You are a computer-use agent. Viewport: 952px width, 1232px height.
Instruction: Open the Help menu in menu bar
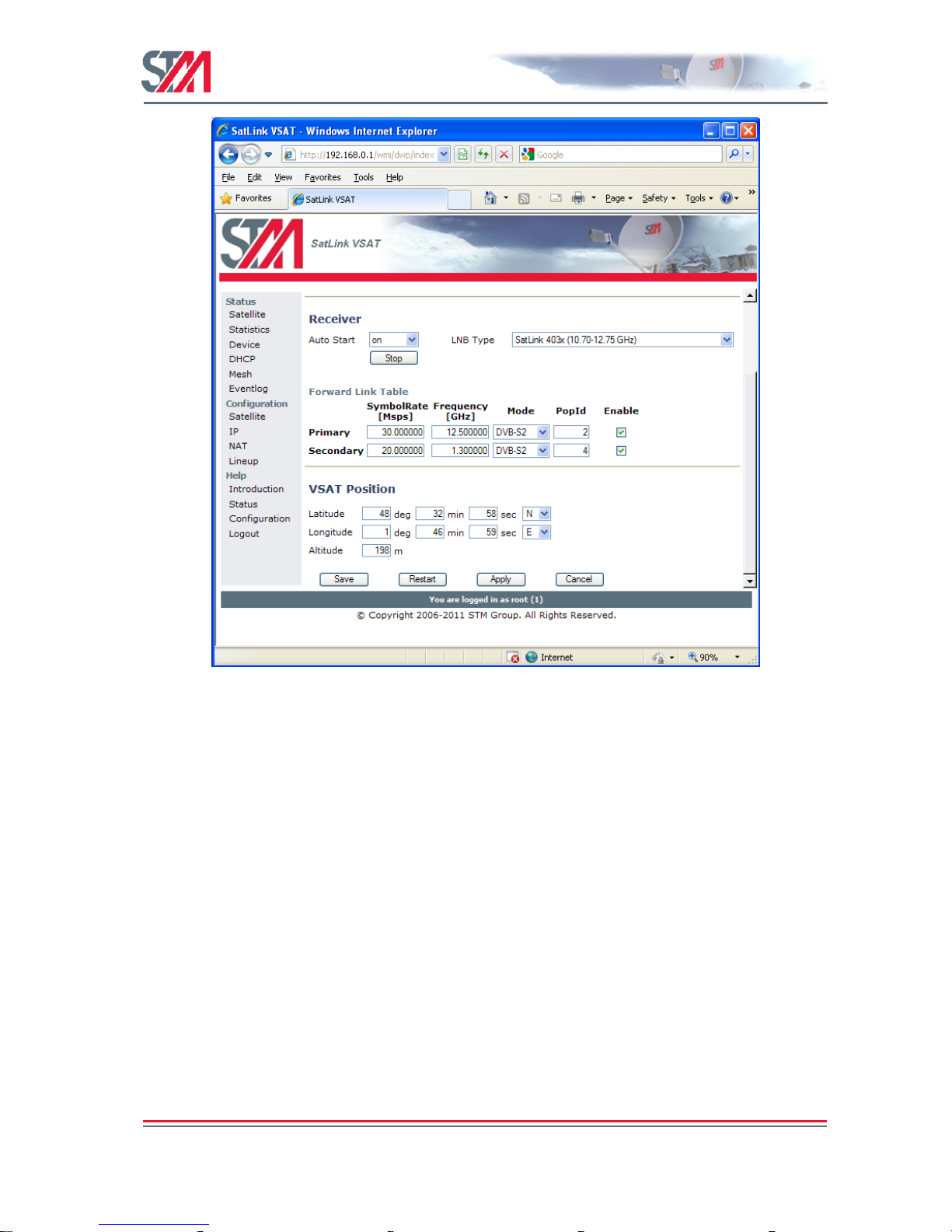point(395,177)
